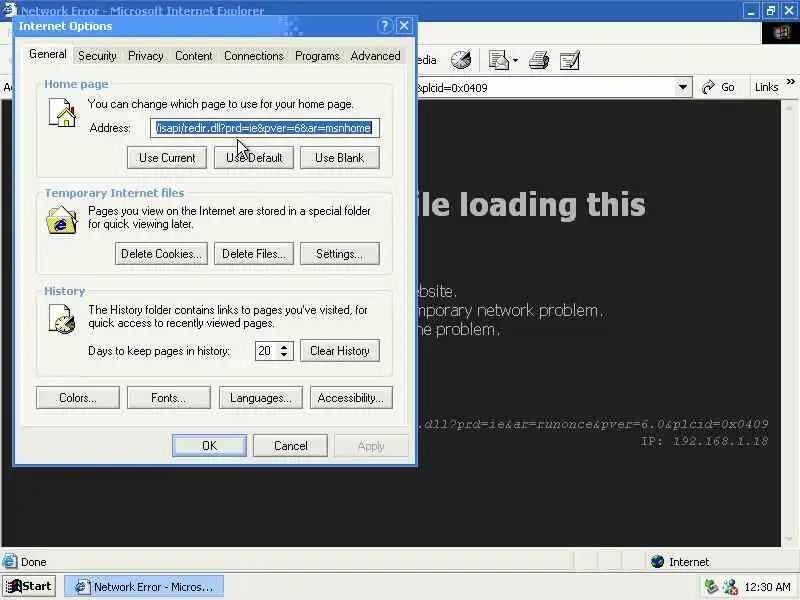
Task: Open the Privacy tab
Action: [145, 56]
